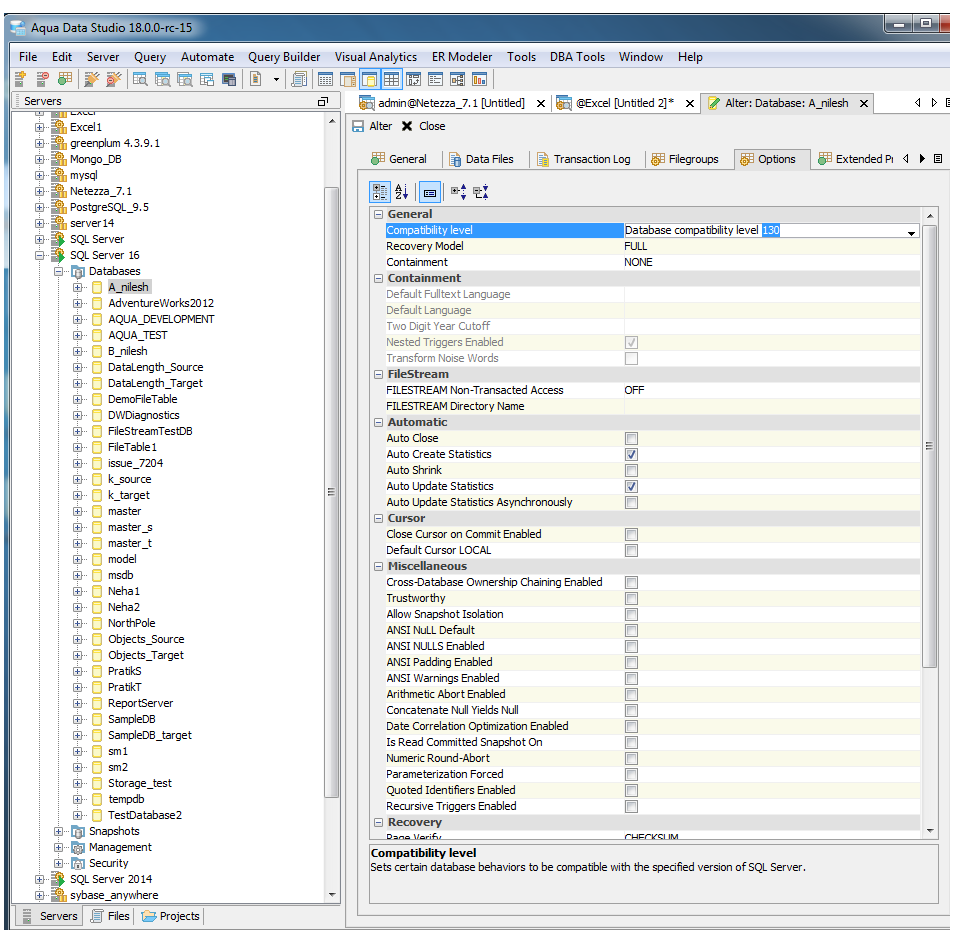Uncheck Auto Create Statistics
The height and width of the screenshot is (941, 957).
[x=631, y=455]
